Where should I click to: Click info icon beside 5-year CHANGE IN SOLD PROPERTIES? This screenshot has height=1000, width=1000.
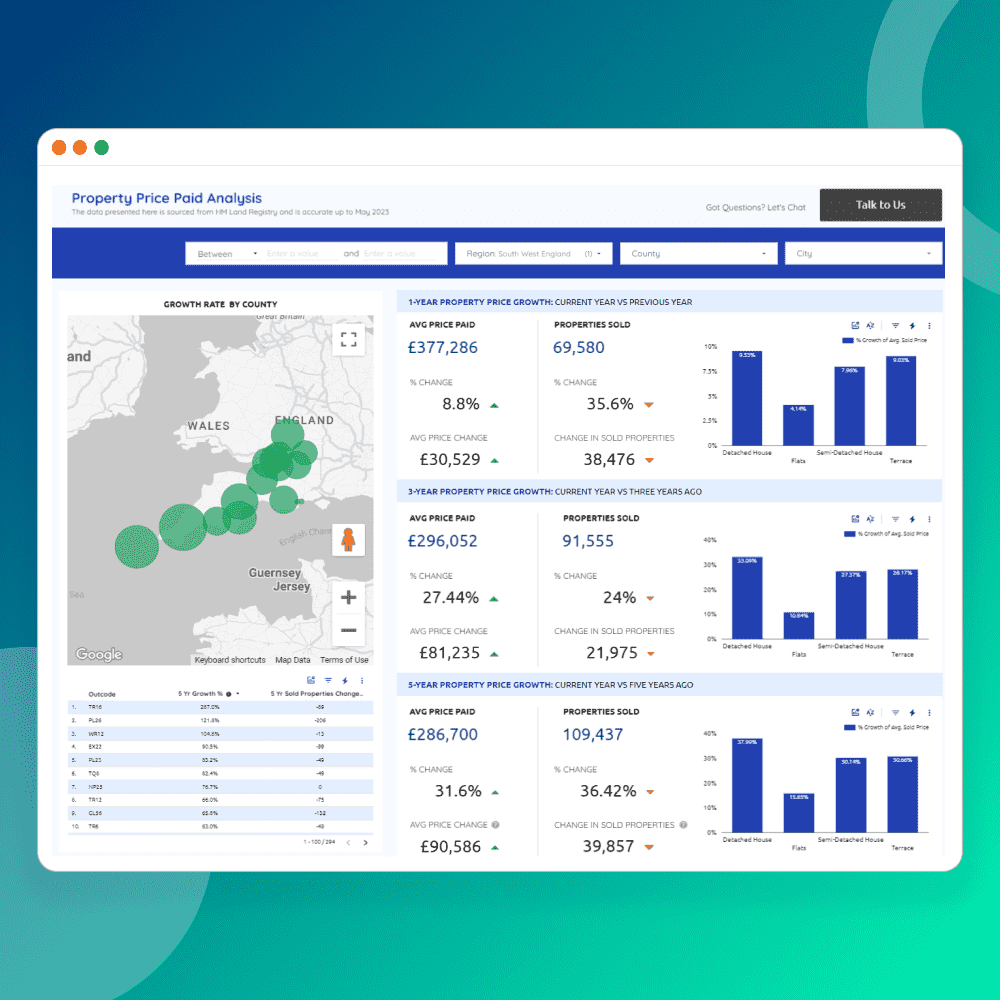[683, 825]
